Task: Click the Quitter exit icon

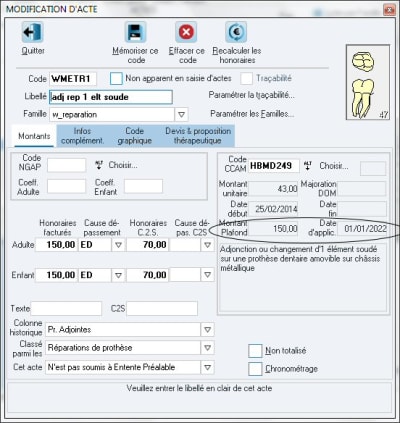Action: tap(32, 32)
